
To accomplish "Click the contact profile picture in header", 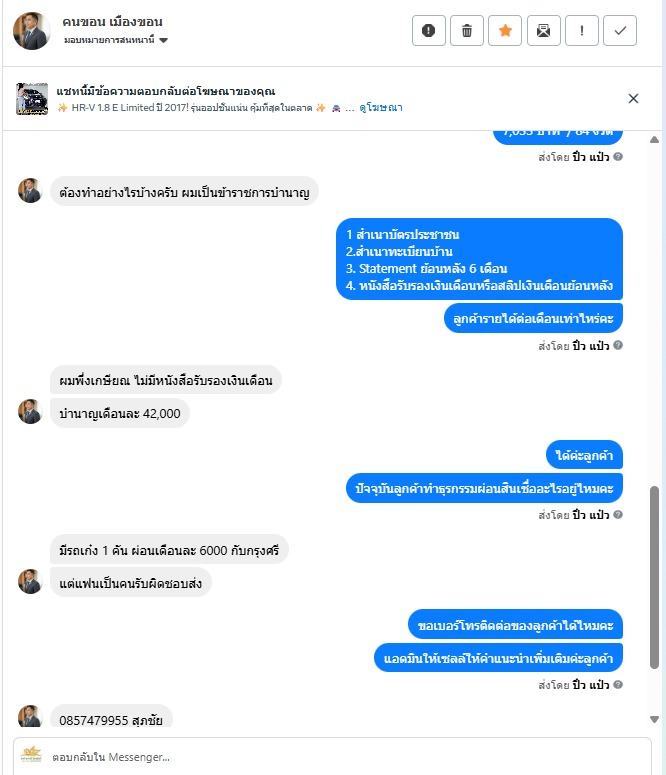I will click(32, 31).
